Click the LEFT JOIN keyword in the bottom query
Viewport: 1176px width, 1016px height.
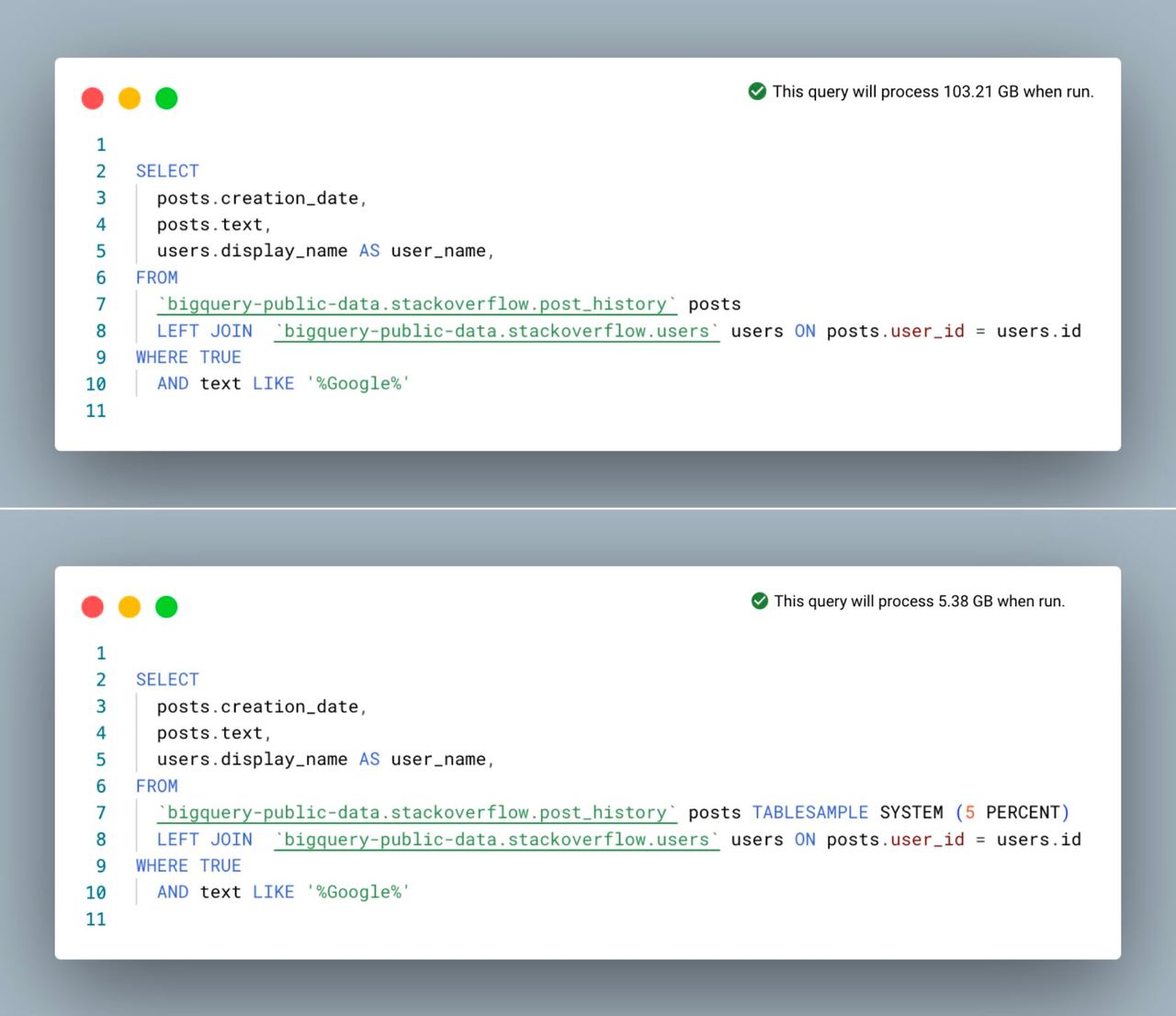click(204, 840)
